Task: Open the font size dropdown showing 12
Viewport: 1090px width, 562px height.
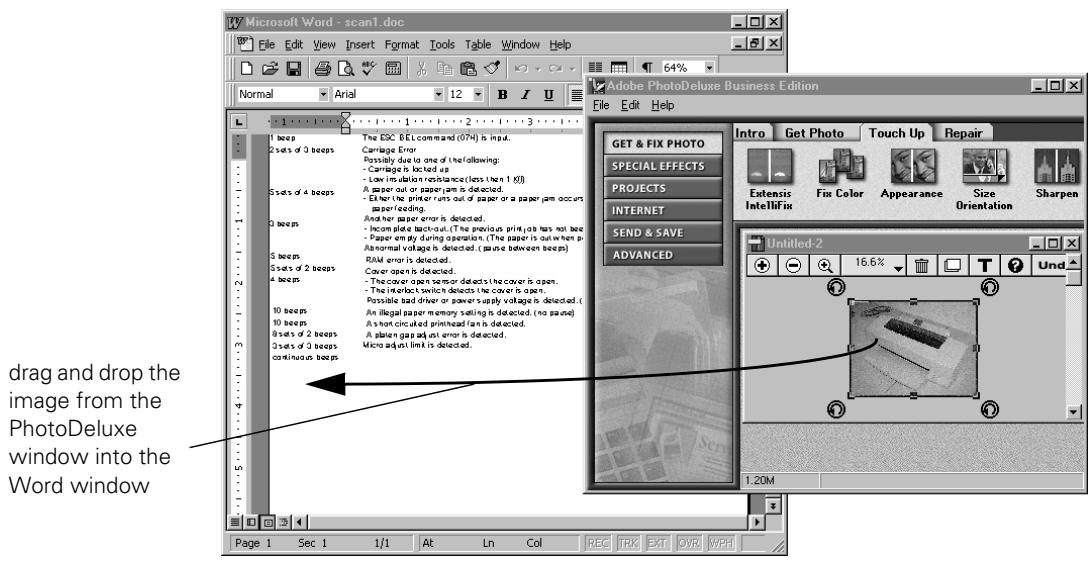Action: point(478,95)
